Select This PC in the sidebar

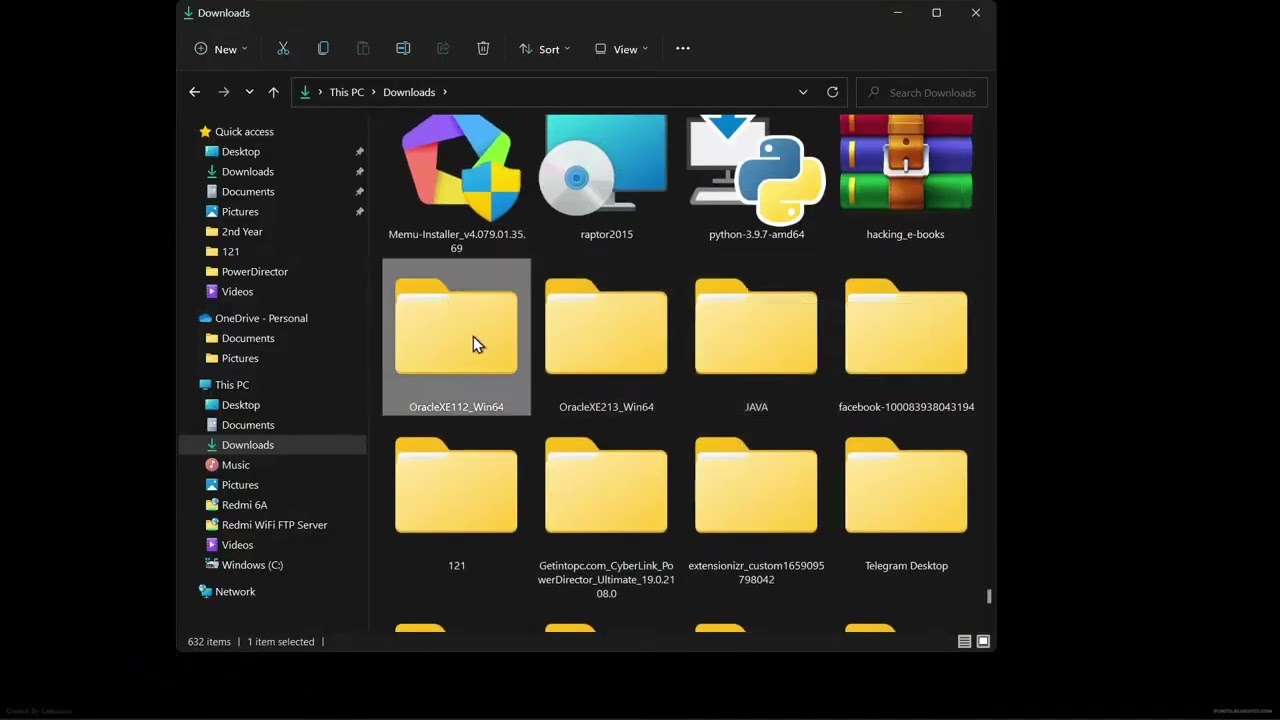(232, 385)
